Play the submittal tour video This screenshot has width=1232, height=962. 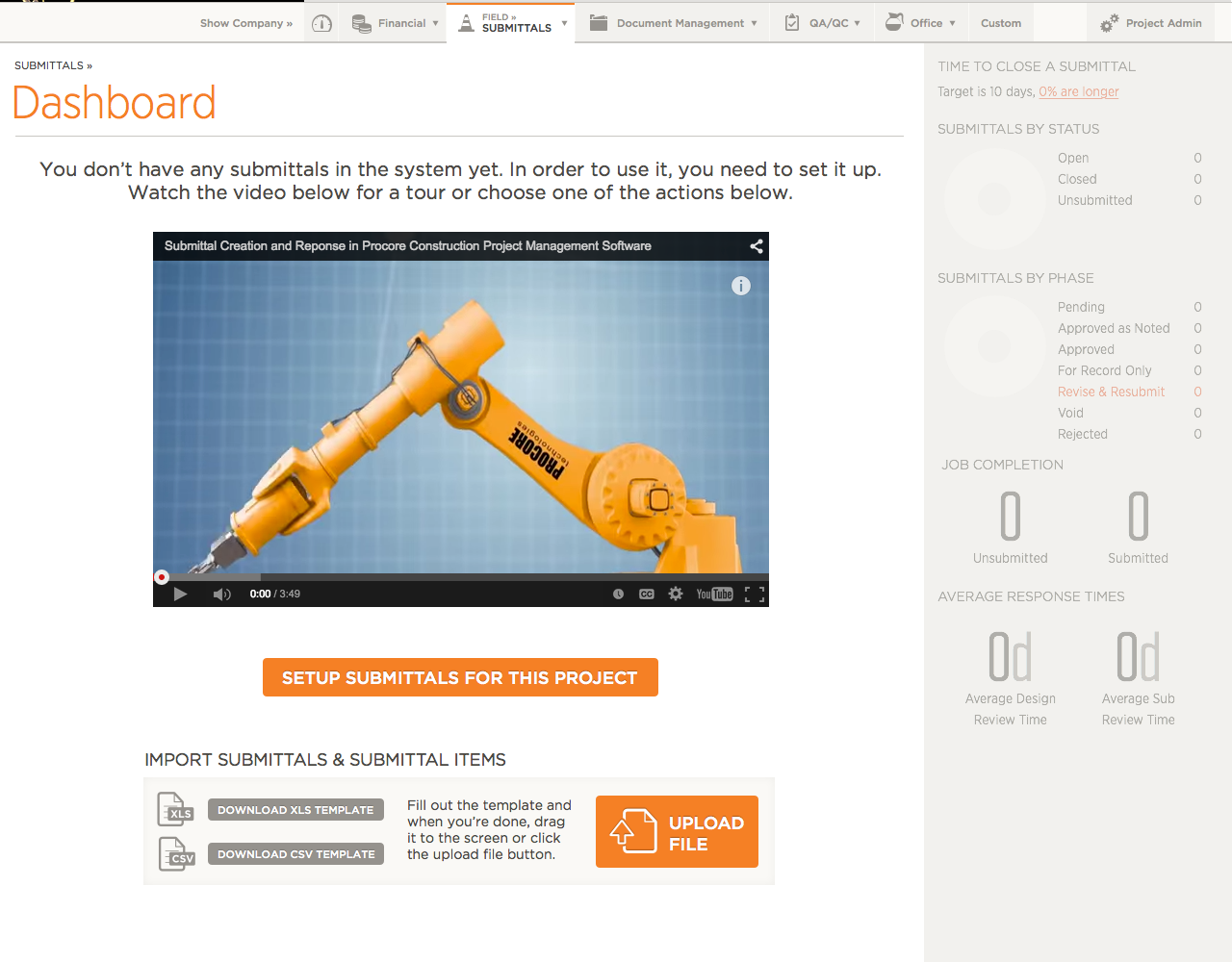[x=180, y=594]
